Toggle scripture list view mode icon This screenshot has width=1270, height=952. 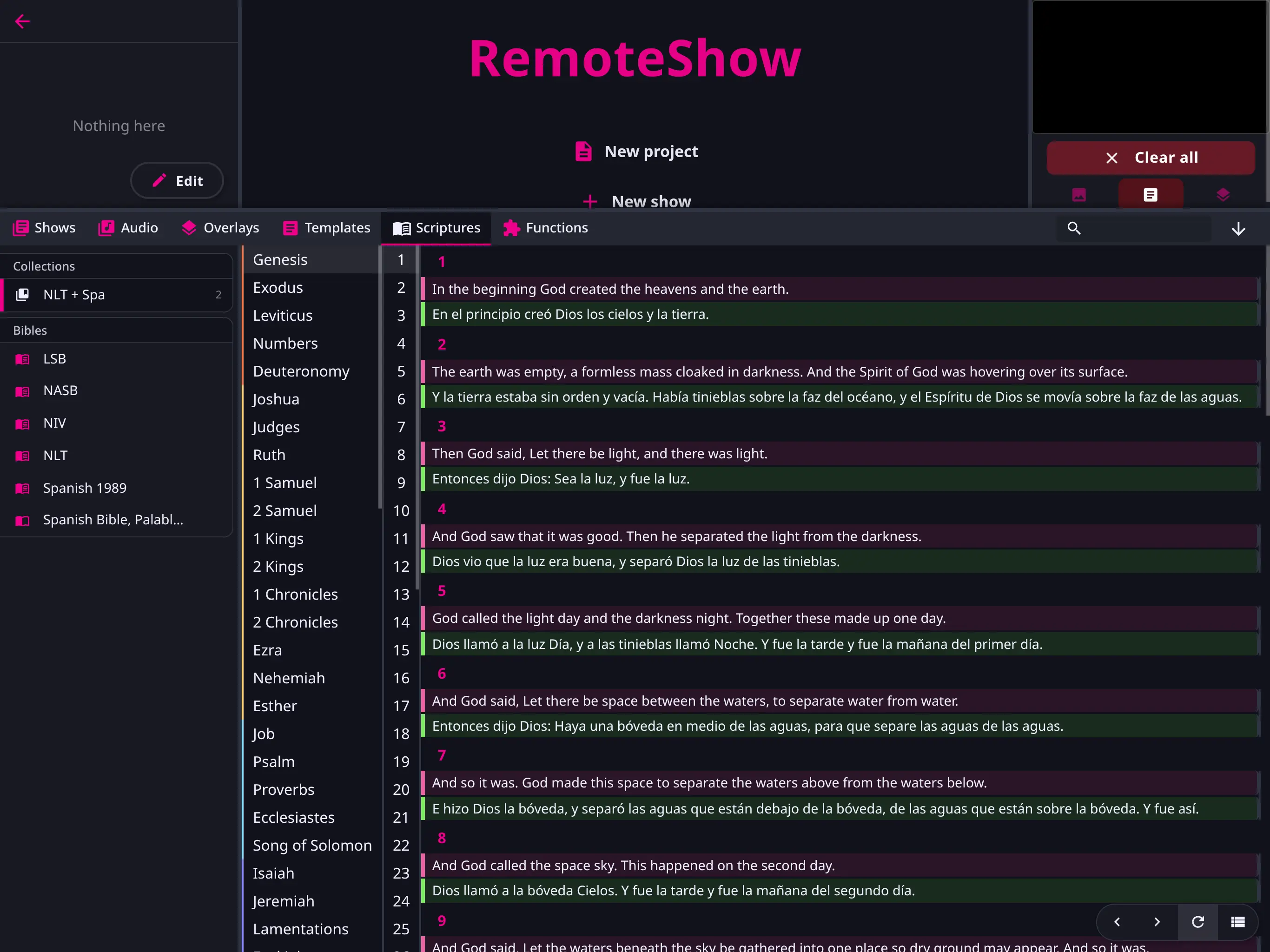coord(1237,922)
